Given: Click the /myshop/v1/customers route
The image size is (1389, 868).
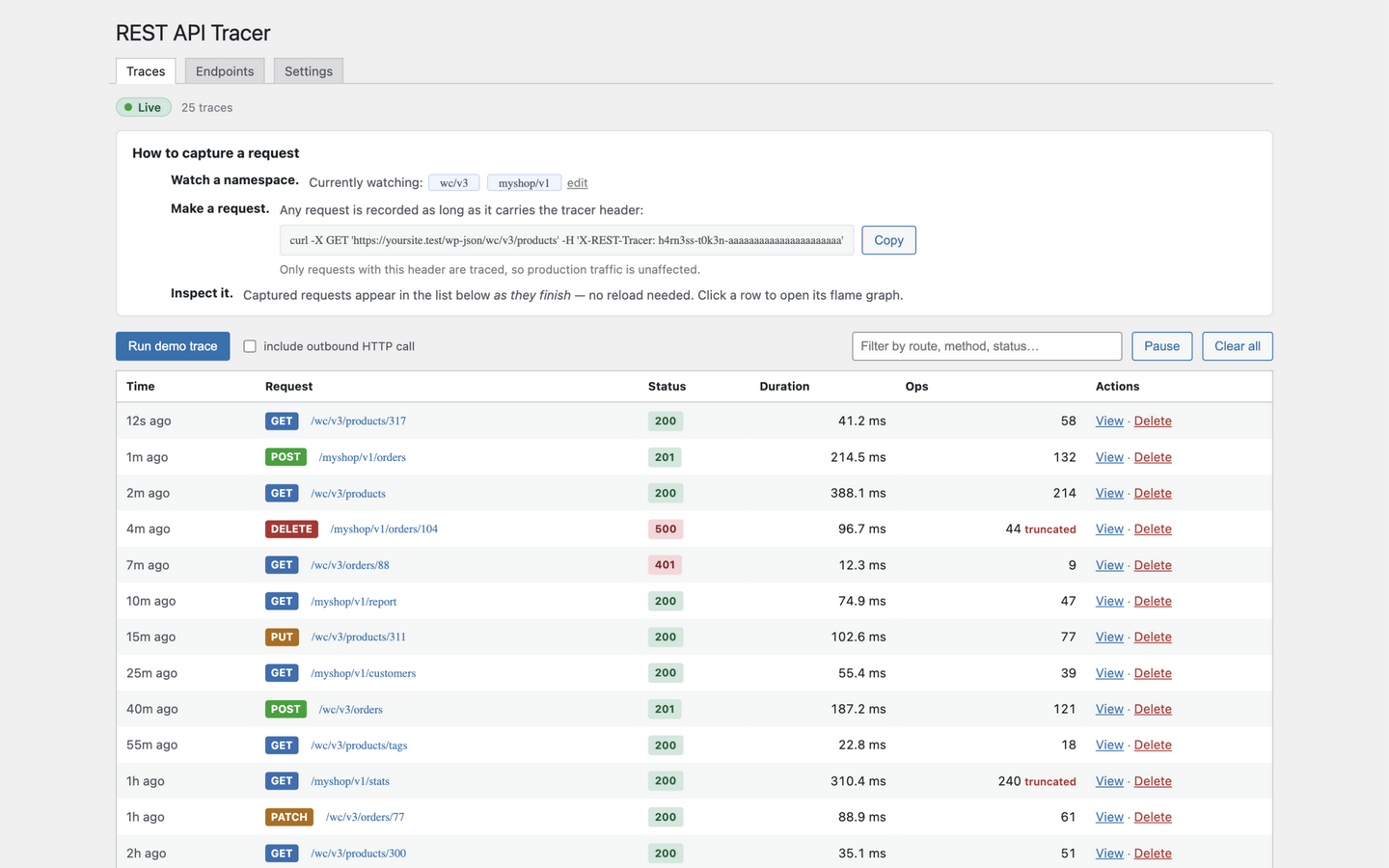Looking at the screenshot, I should click(363, 673).
